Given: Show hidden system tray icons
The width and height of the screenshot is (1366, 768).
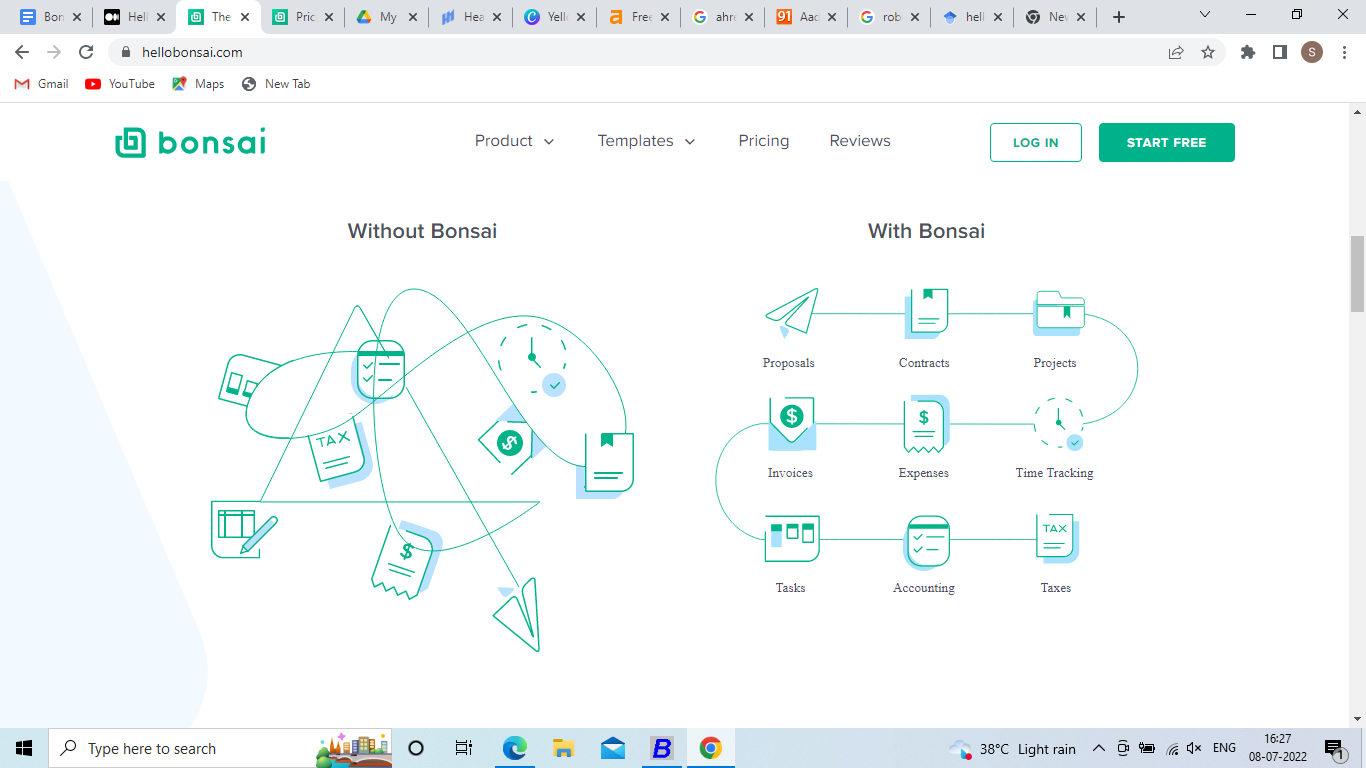Looking at the screenshot, I should pos(1098,748).
